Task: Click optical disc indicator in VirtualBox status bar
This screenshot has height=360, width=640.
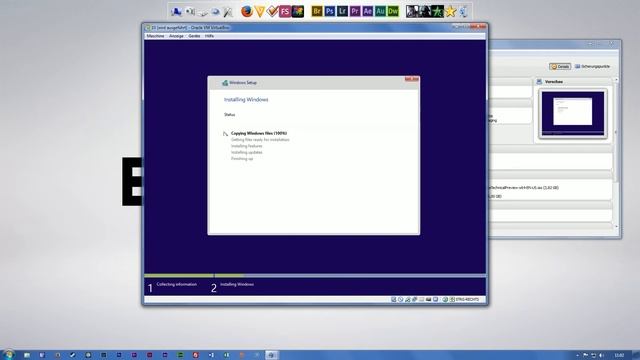Action: tap(400, 300)
